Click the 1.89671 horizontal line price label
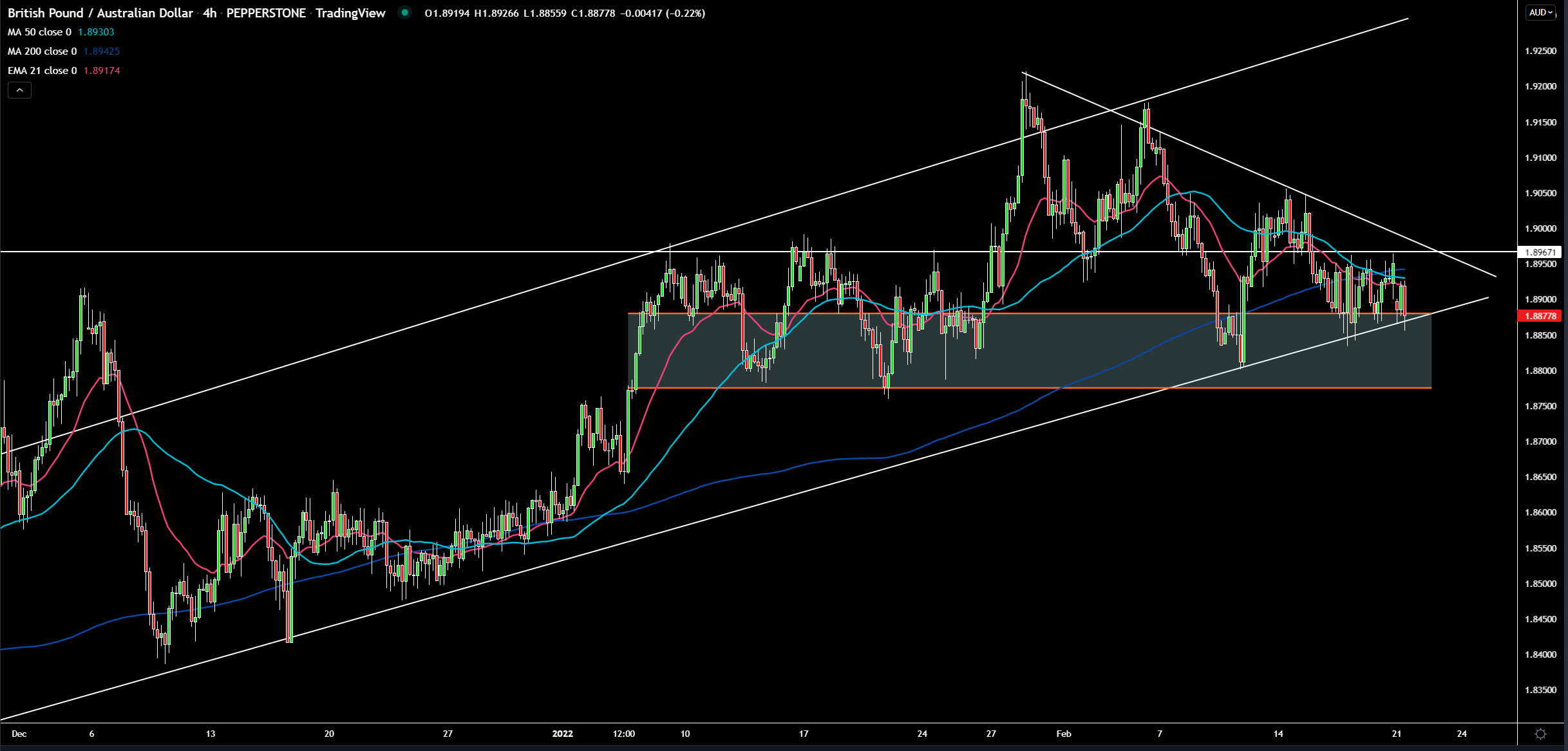The image size is (1568, 751). (1540, 252)
